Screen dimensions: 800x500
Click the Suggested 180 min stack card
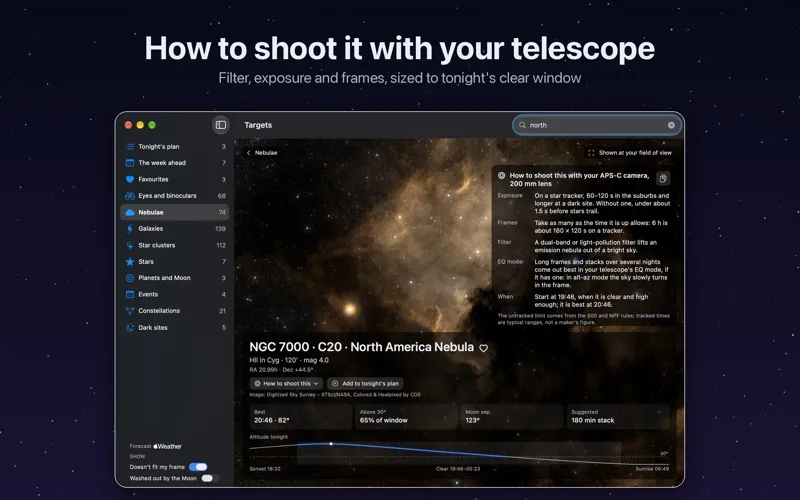617,417
